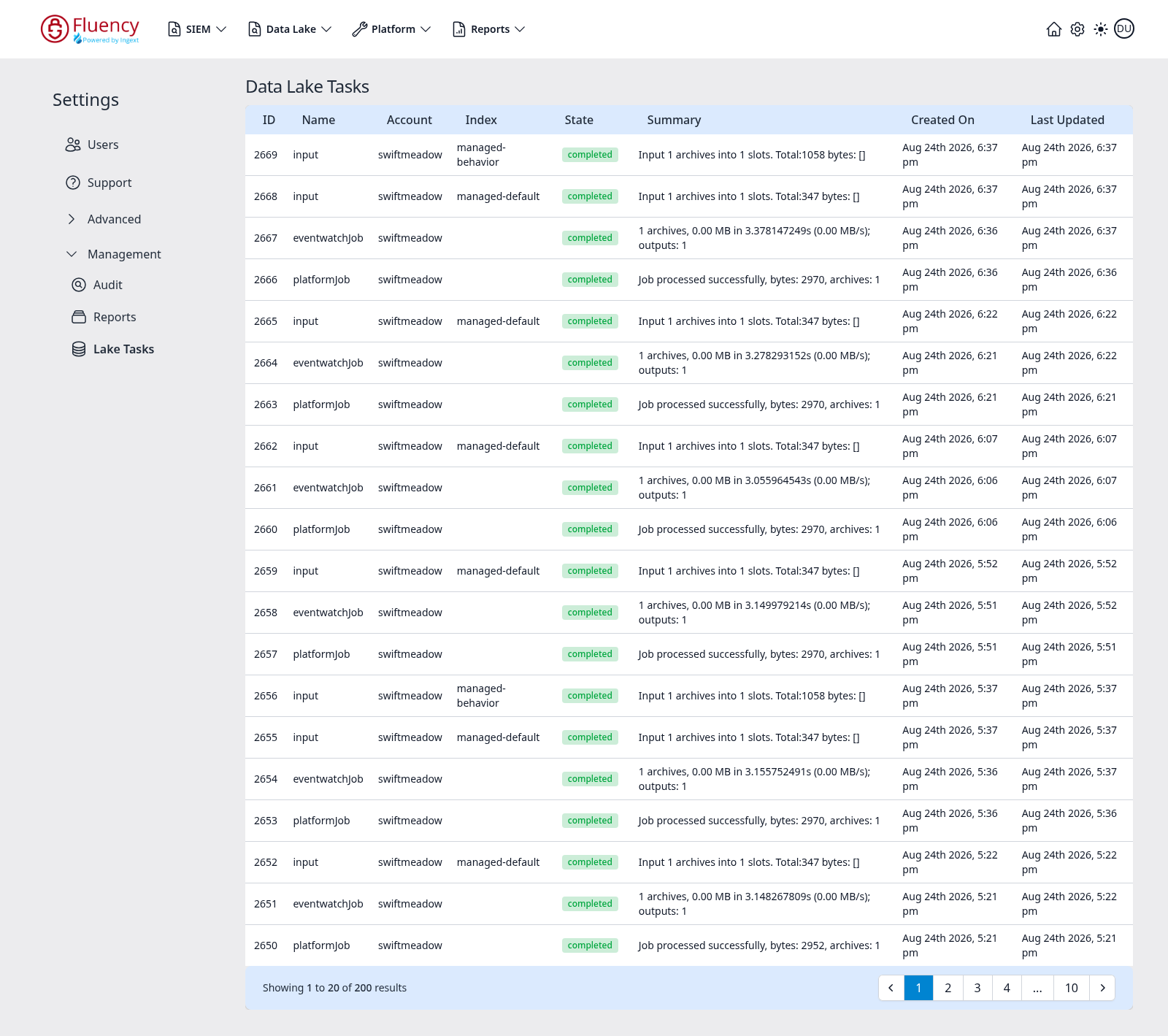The width and height of the screenshot is (1168, 1036).
Task: Select page 3 in pagination
Action: click(977, 988)
